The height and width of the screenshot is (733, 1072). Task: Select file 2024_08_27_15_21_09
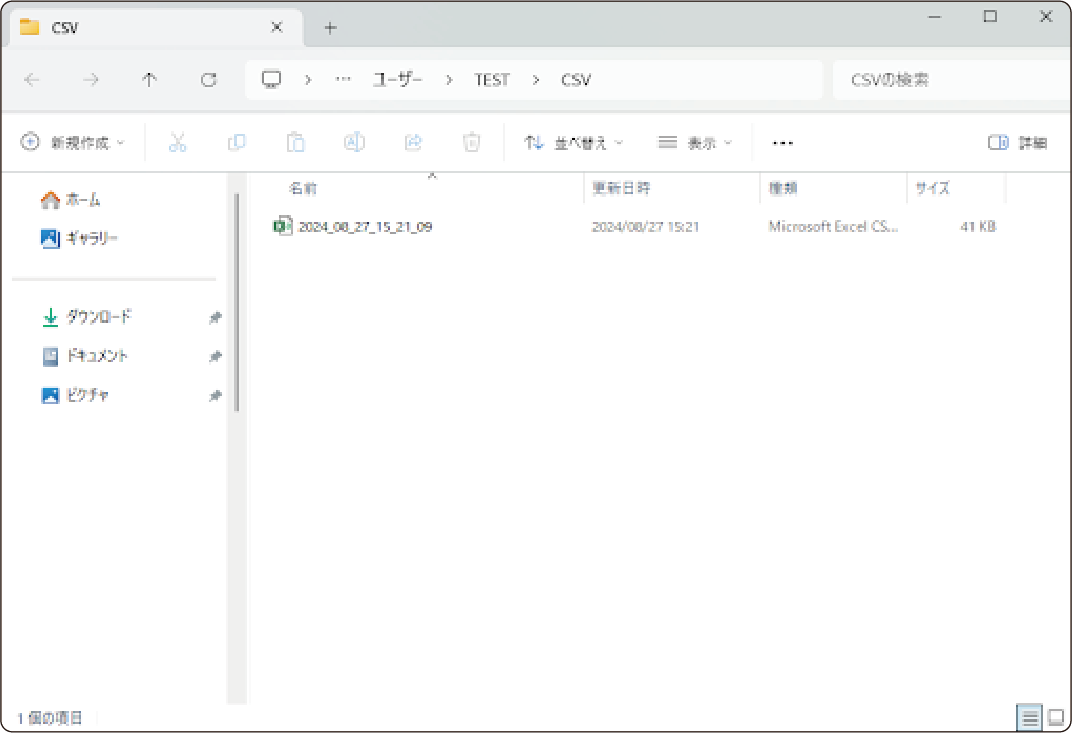365,227
